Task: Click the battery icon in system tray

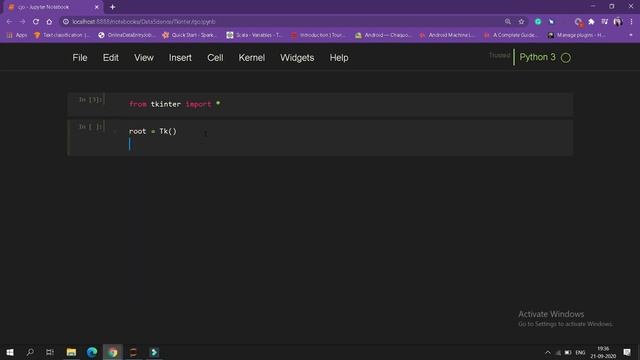Action: tap(568, 352)
